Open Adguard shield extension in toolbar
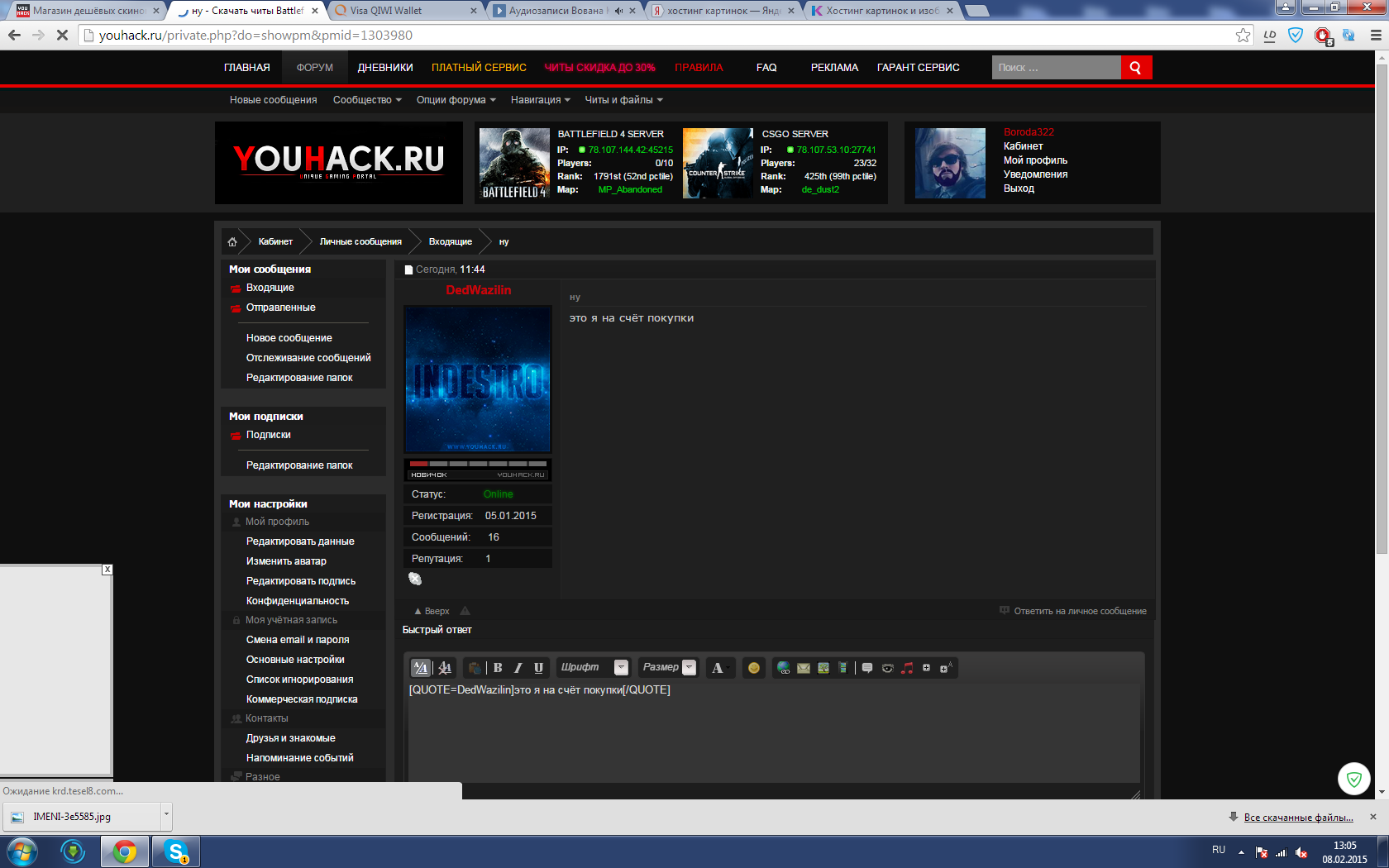 click(x=1296, y=36)
